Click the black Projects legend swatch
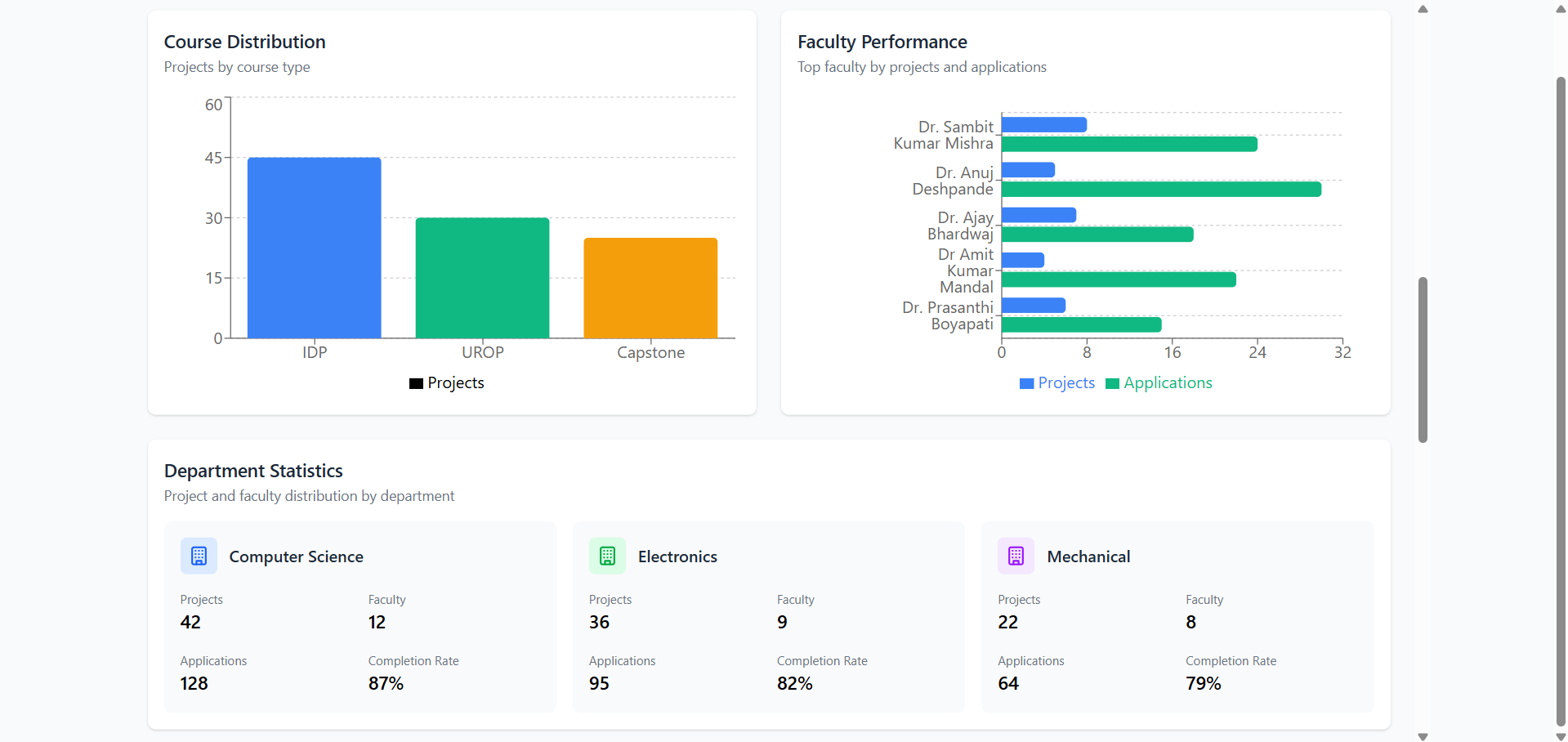This screenshot has height=742, width=1568. pyautogui.click(x=416, y=383)
